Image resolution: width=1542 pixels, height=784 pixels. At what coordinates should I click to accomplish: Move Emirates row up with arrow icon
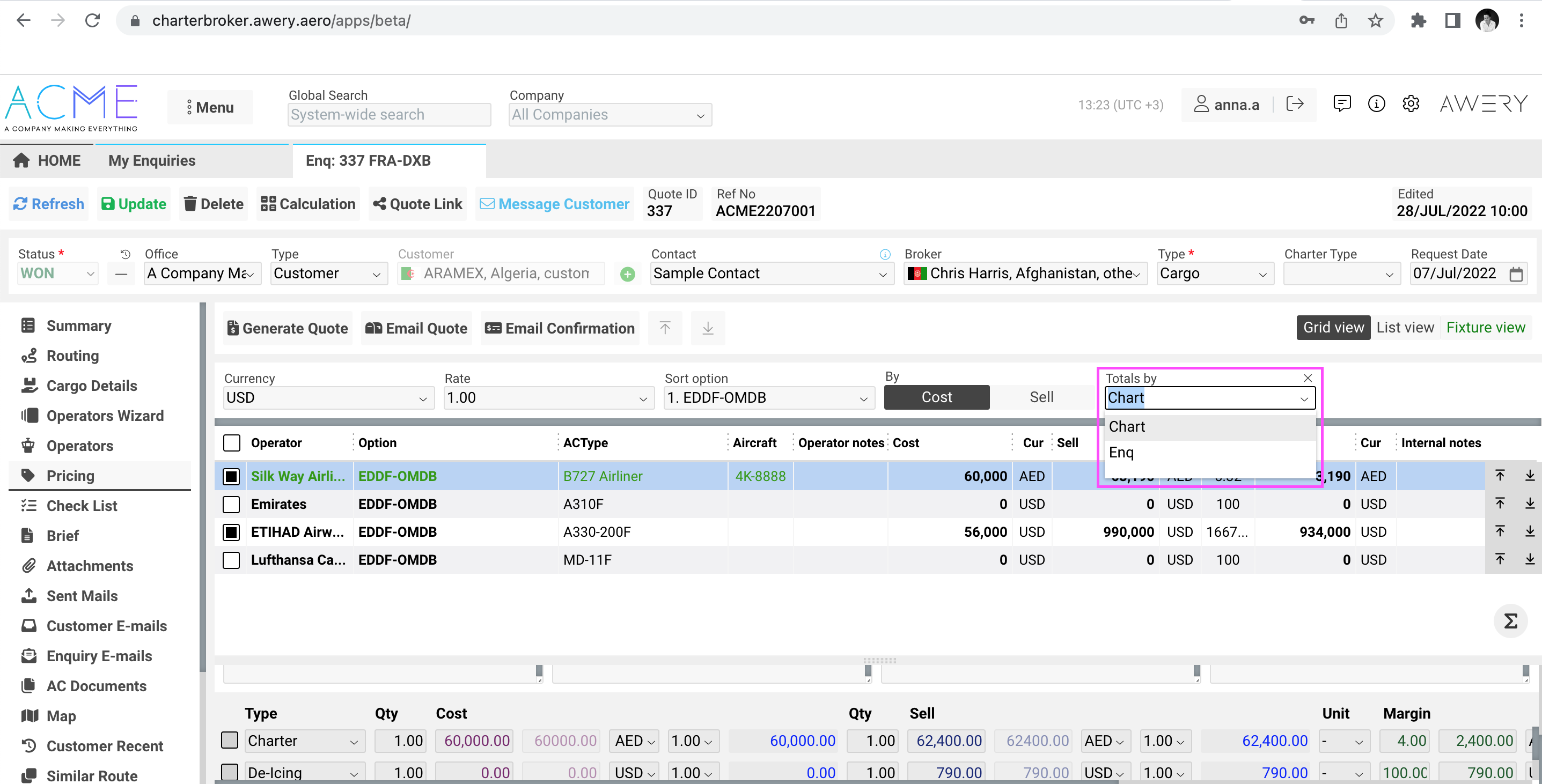coord(1500,504)
